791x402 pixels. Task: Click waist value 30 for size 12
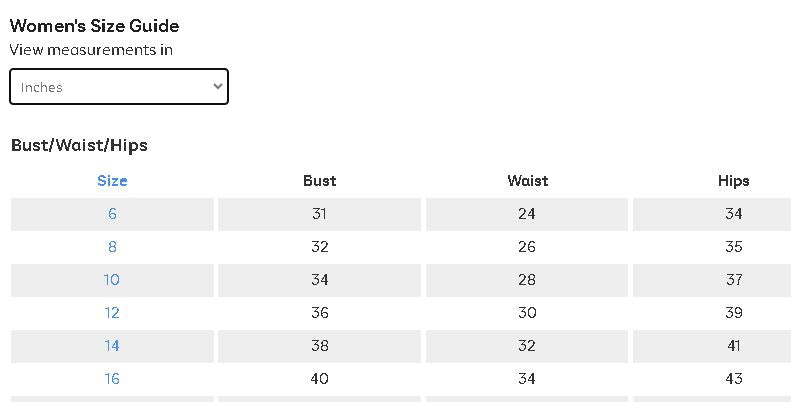pyautogui.click(x=527, y=313)
